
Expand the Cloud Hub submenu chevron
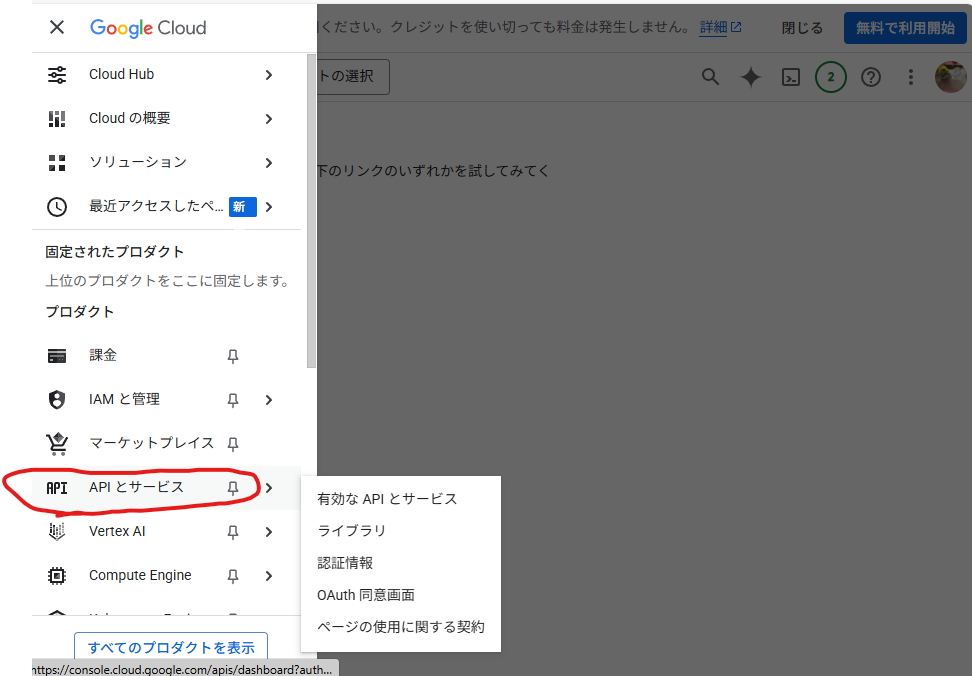[x=268, y=75]
